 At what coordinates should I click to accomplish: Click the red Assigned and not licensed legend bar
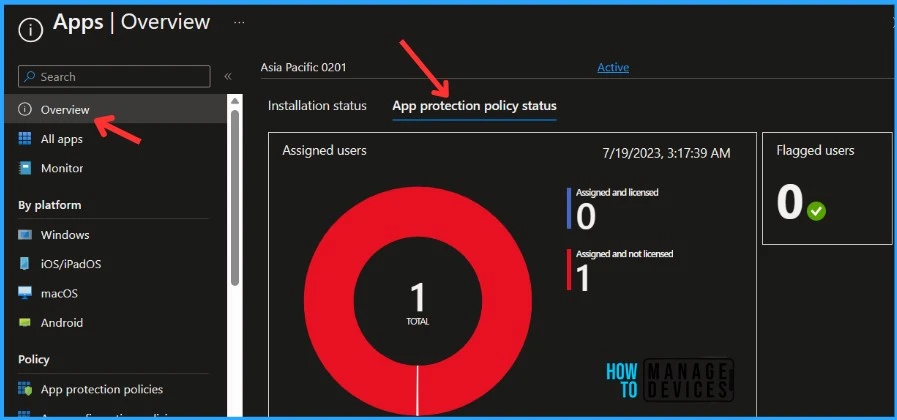tap(569, 270)
